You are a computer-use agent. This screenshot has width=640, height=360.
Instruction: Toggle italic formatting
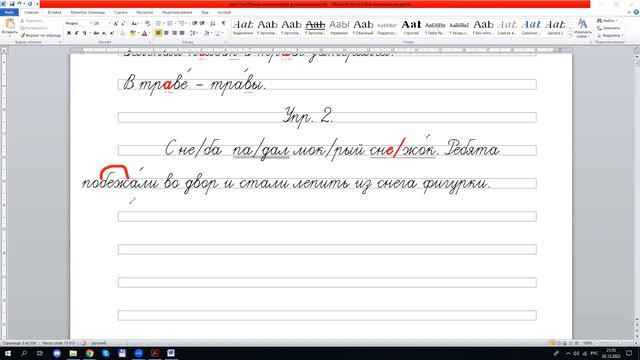coord(76,33)
